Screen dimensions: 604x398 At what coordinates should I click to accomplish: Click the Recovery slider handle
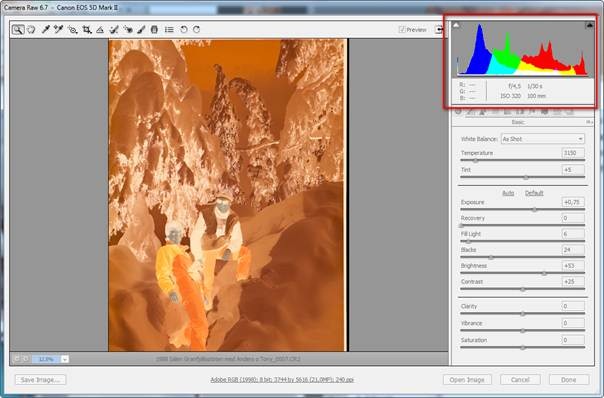pyautogui.click(x=461, y=225)
